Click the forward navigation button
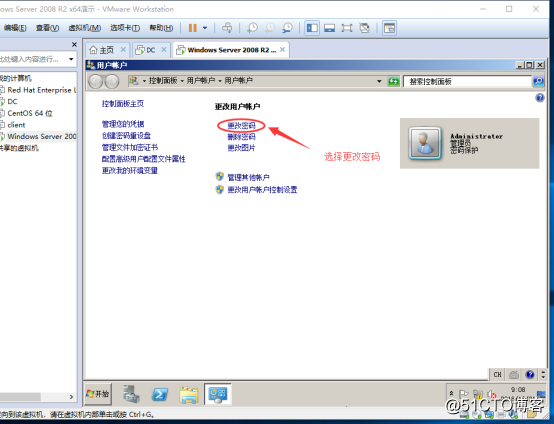Image resolution: width=554 pixels, height=424 pixels. click(112, 82)
